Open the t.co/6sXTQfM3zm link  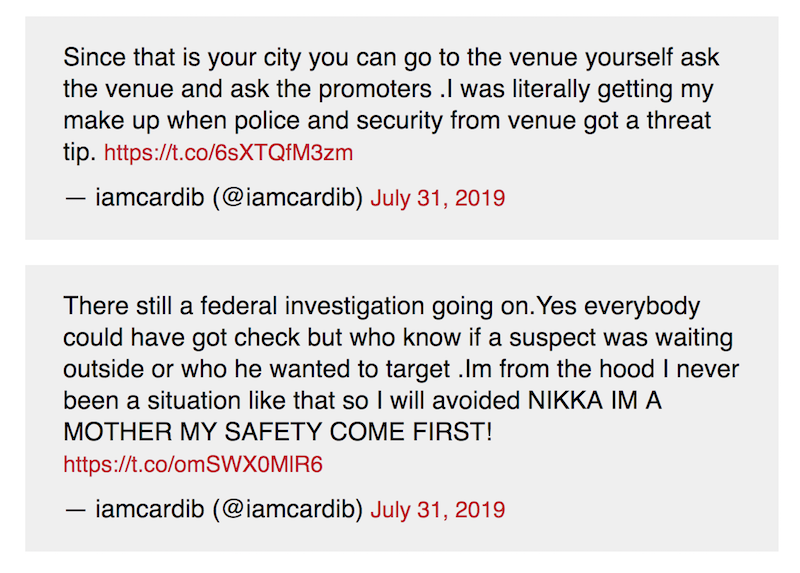[228, 154]
